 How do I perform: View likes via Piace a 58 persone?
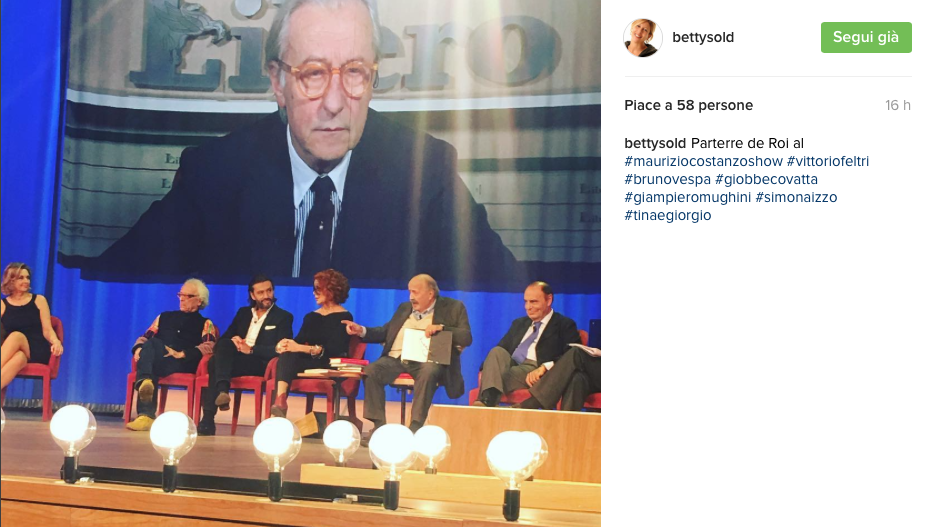688,105
